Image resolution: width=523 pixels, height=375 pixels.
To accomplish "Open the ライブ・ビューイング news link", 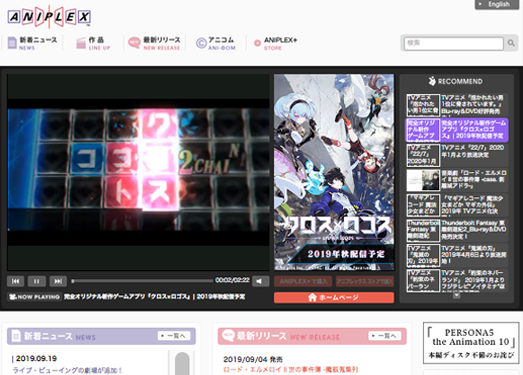I will coord(67,370).
